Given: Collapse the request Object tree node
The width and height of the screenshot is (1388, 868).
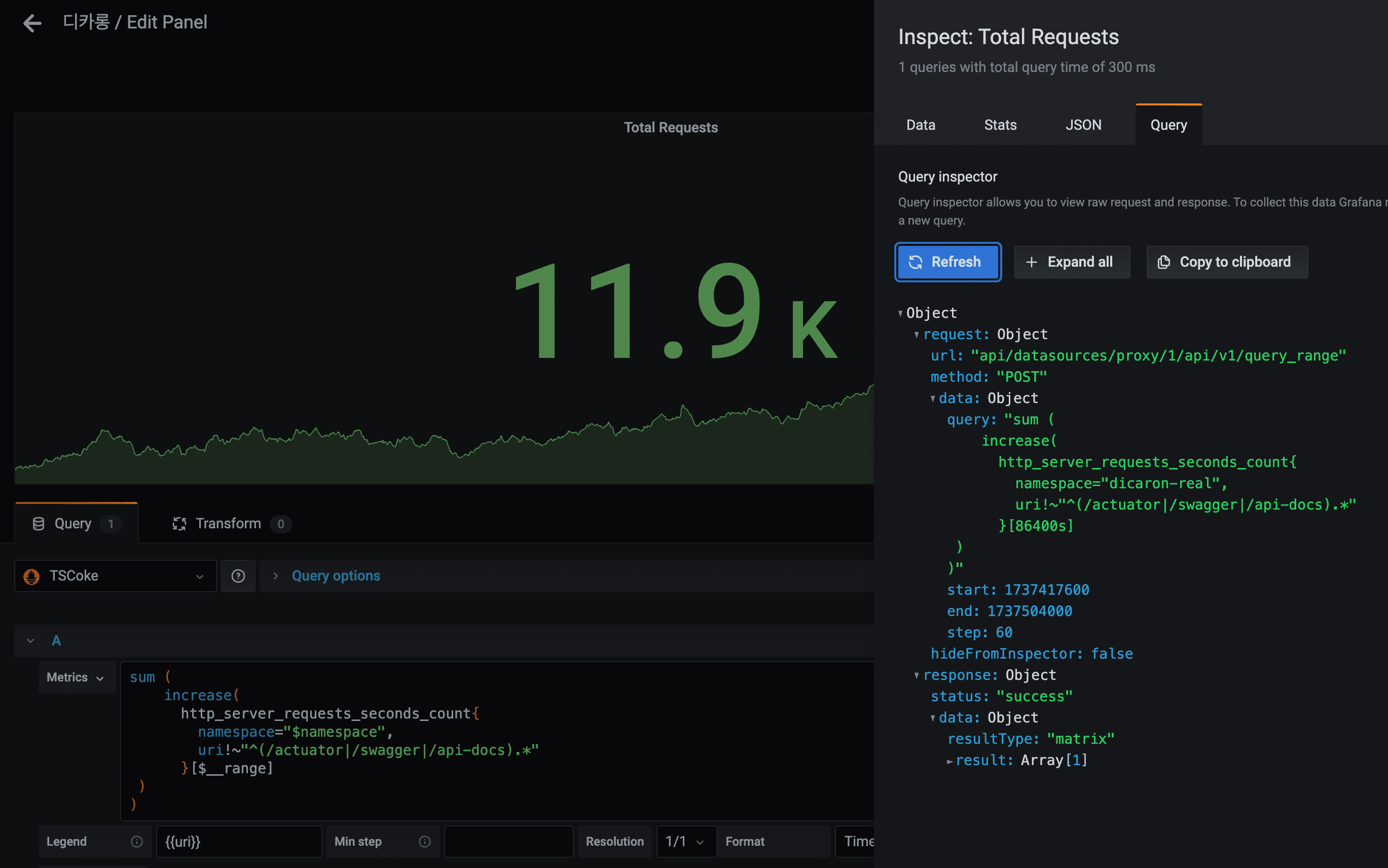Looking at the screenshot, I should pyautogui.click(x=917, y=335).
